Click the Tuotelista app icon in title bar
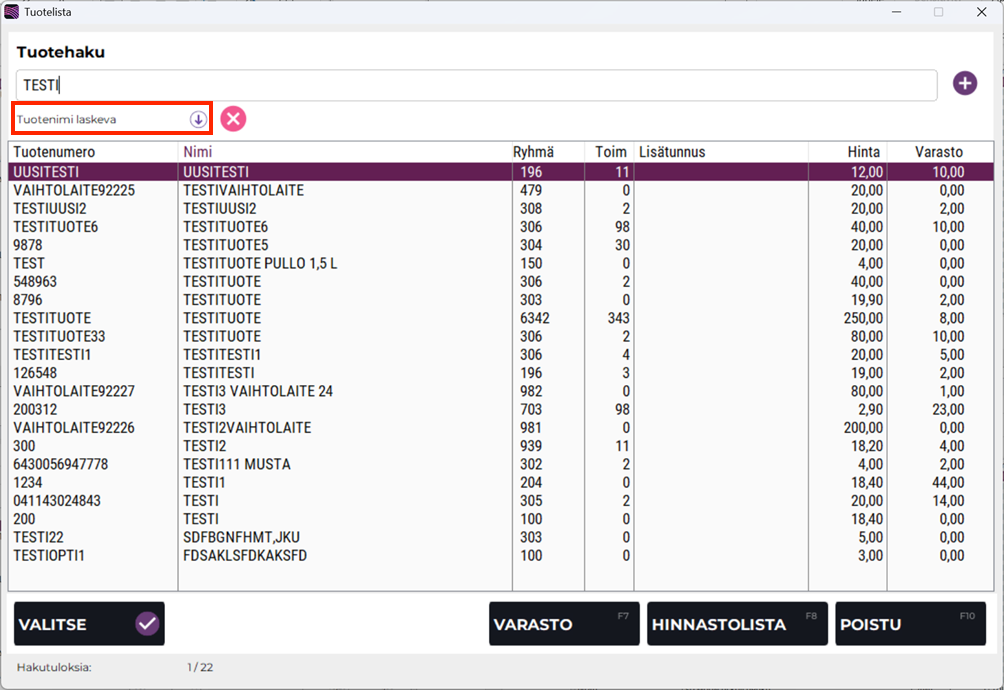Image resolution: width=1004 pixels, height=690 pixels. coord(12,12)
